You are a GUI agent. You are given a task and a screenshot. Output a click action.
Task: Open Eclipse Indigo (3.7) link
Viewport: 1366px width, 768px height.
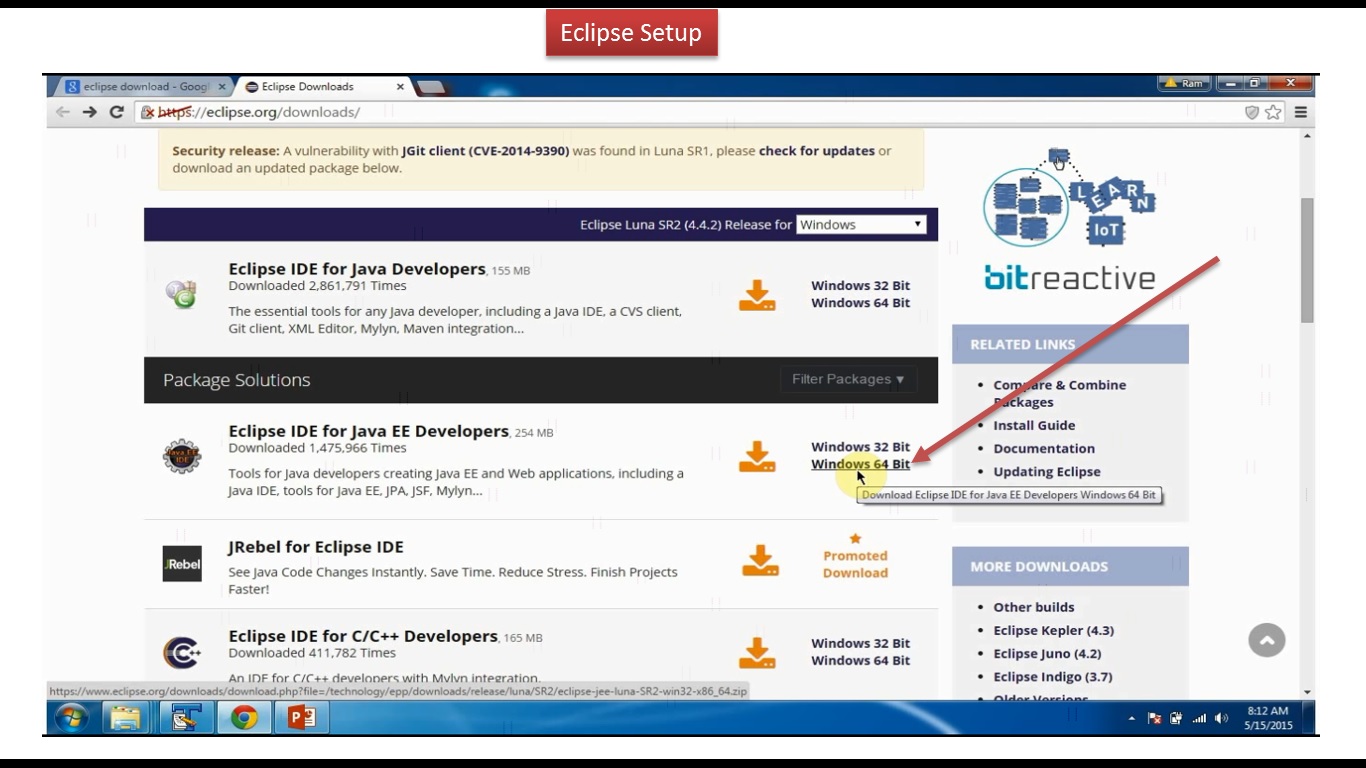pos(1053,676)
